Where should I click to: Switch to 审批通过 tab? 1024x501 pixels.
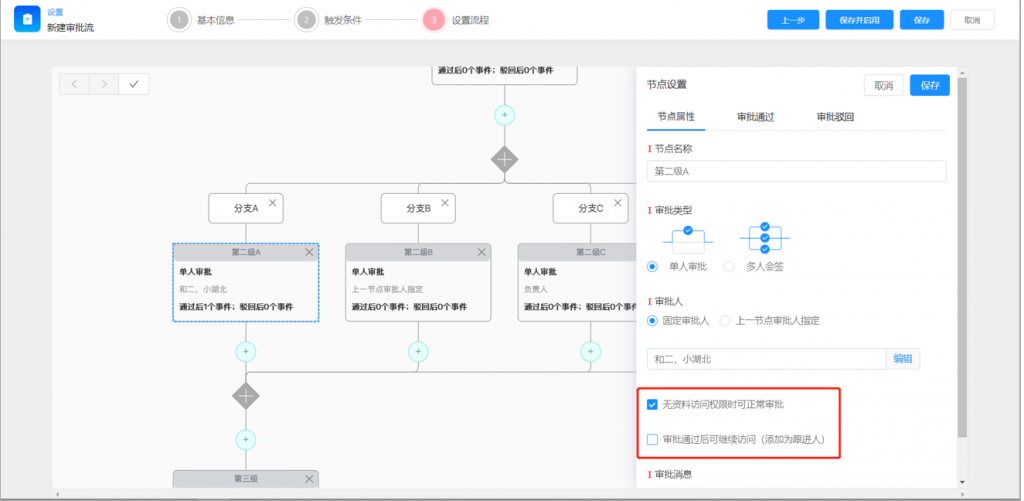(x=755, y=117)
